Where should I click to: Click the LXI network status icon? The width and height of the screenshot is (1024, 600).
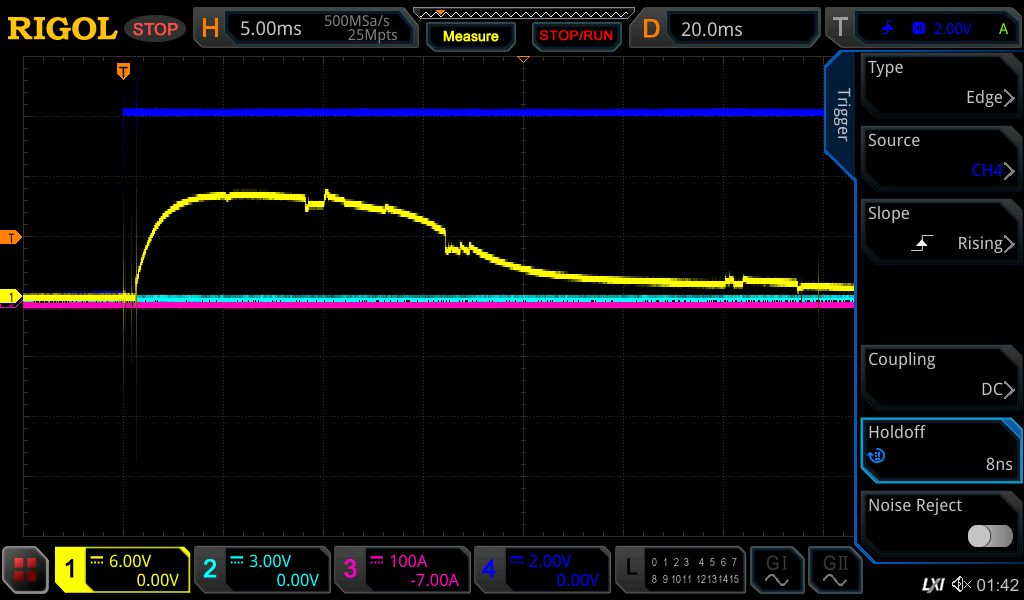tap(932, 583)
